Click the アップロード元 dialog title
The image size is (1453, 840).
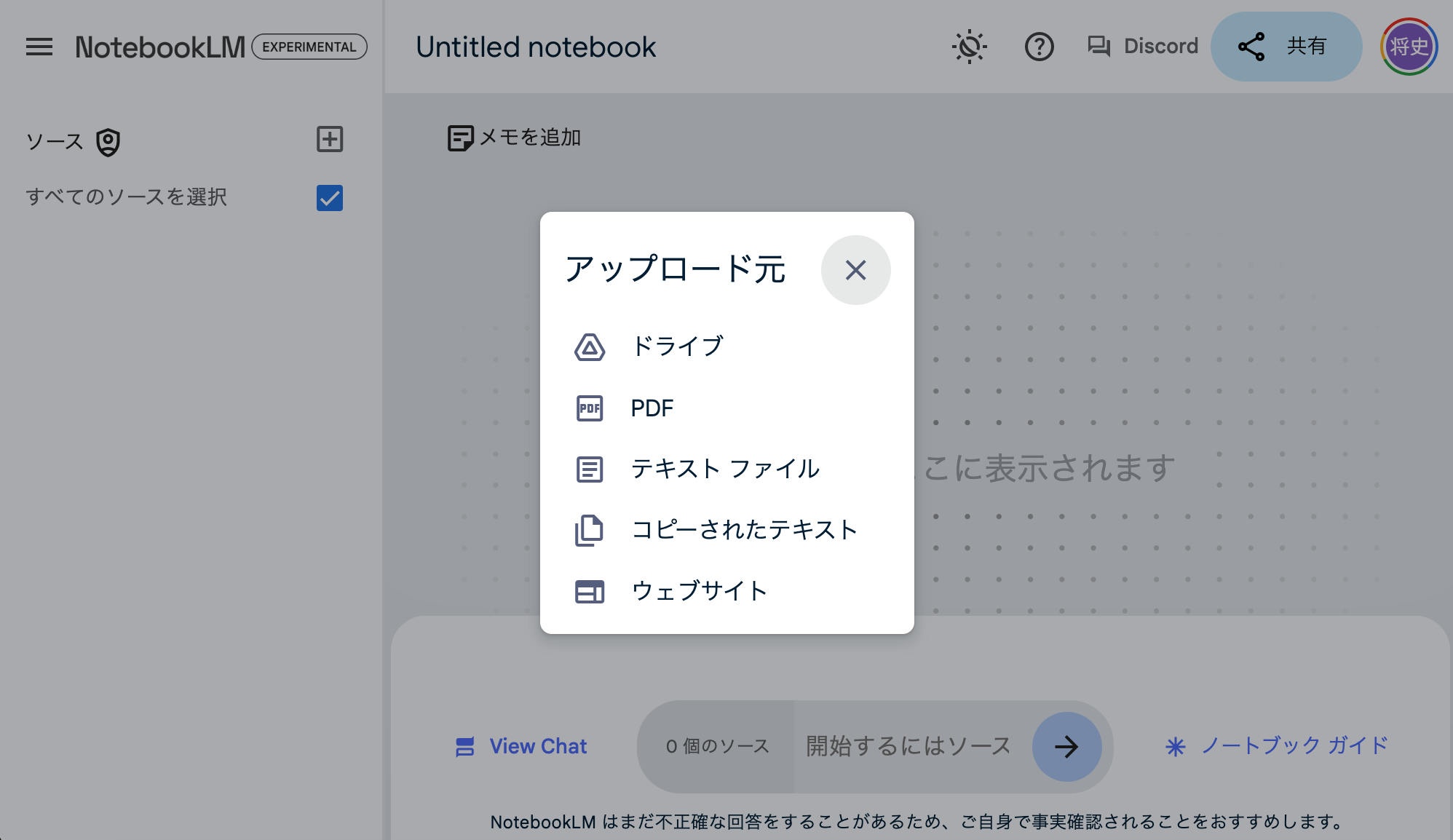(676, 269)
